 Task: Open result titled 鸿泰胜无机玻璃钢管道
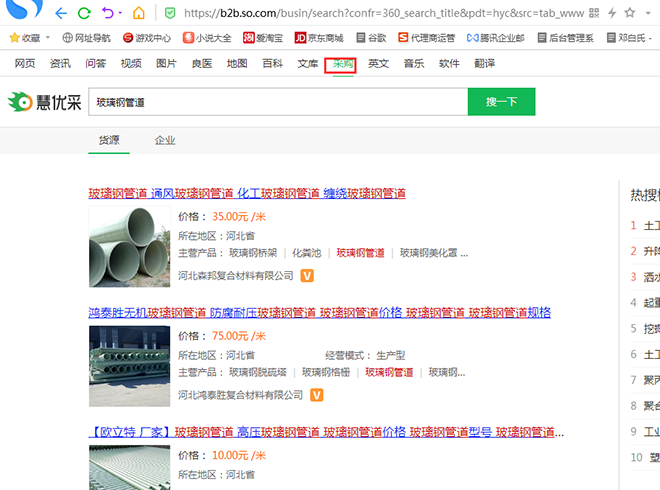pyautogui.click(x=320, y=313)
